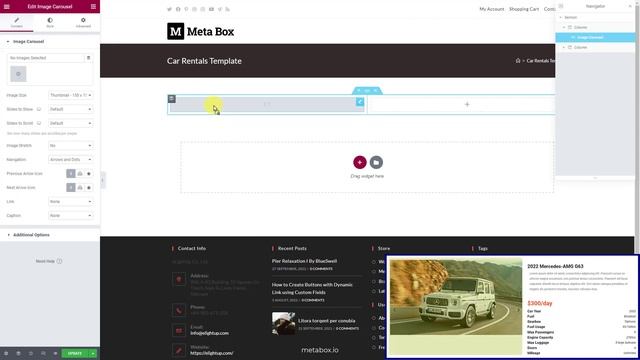Open 'Pier Relaxation / By BlueSwell' post
Viewport: 640px width, 360px height.
[304, 261]
